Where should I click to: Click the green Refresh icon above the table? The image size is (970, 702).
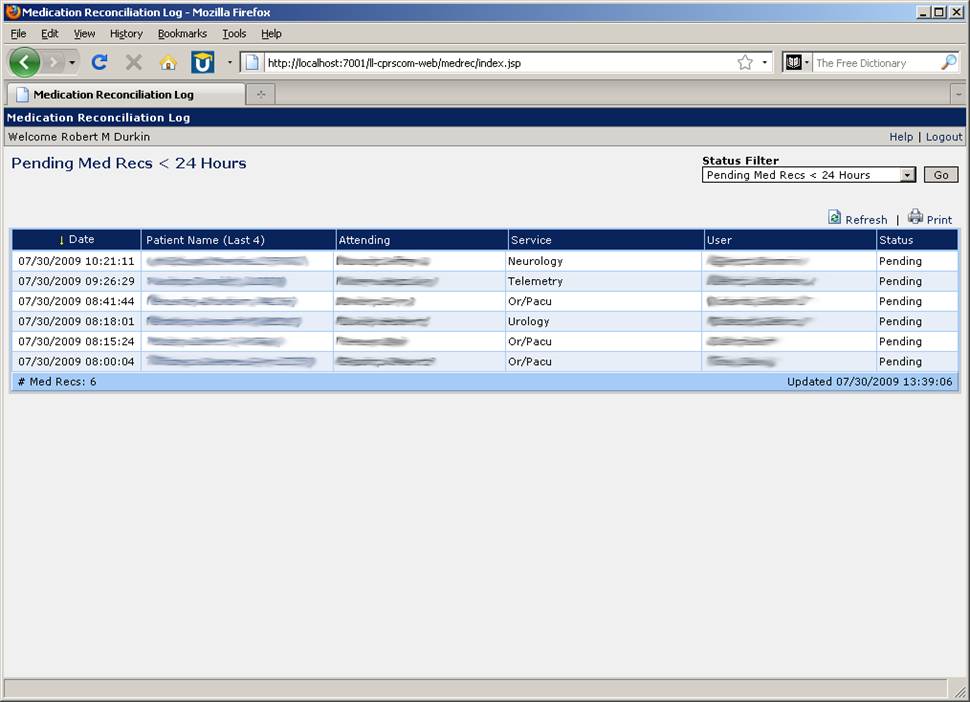pos(835,218)
